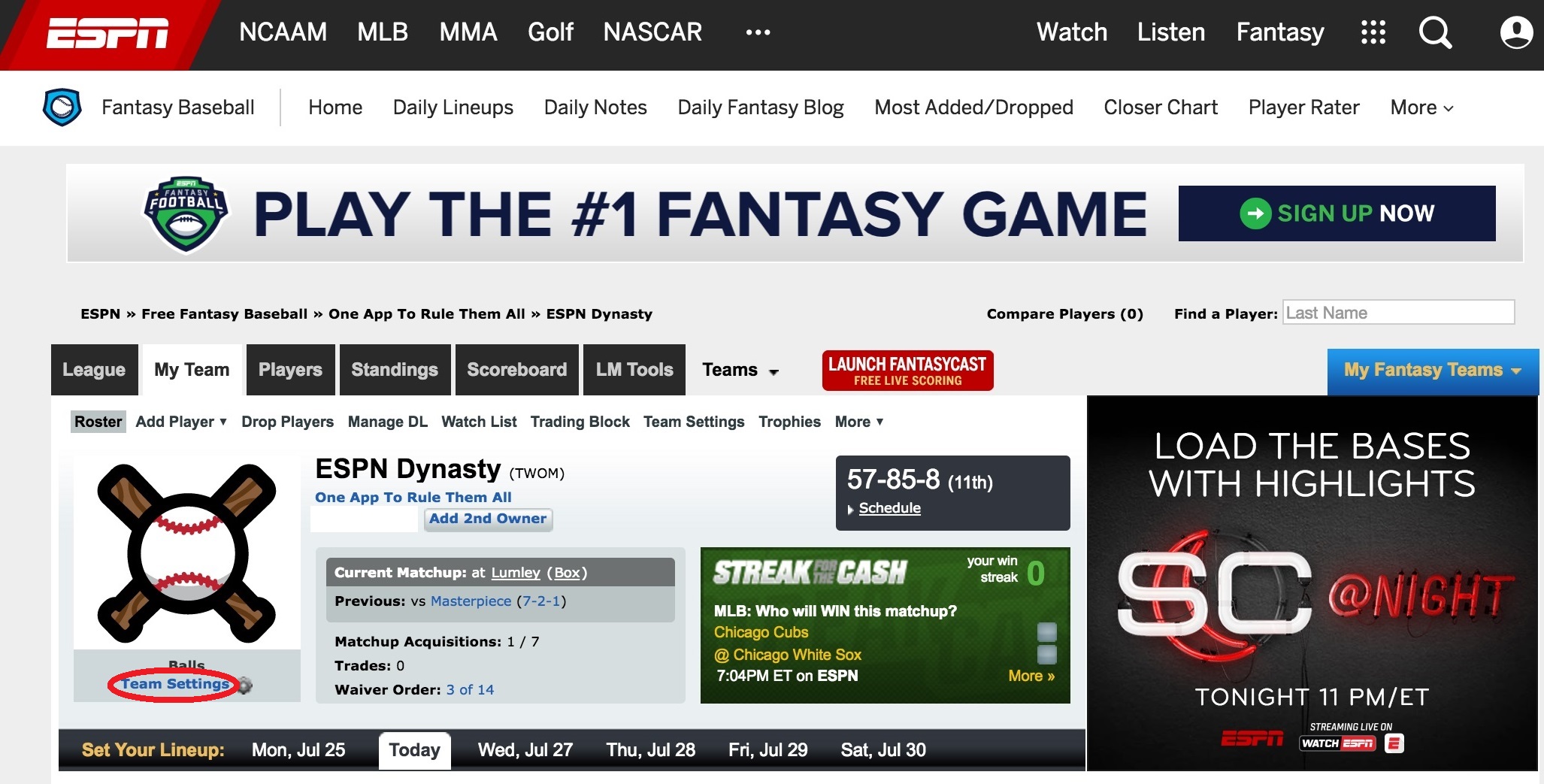Open MMA in the top navigation
Viewport: 1544px width, 784px height.
pyautogui.click(x=468, y=32)
